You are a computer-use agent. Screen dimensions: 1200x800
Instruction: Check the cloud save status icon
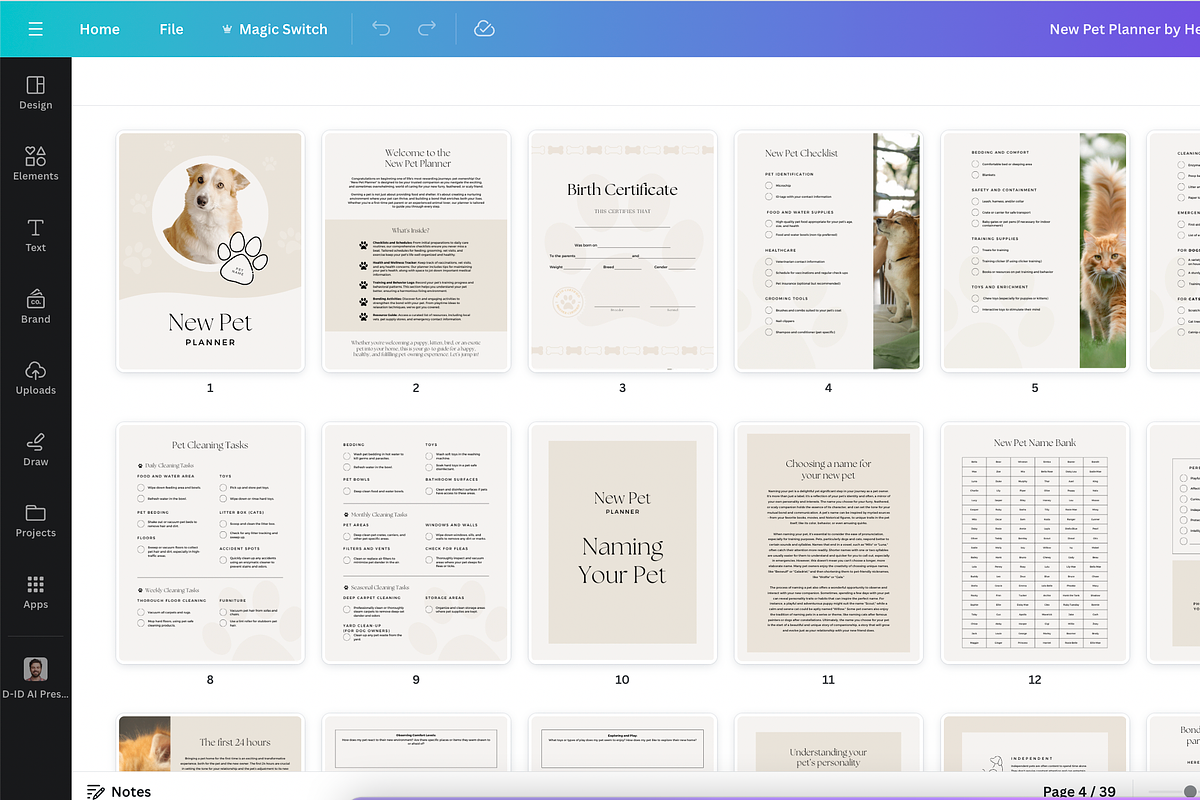point(484,29)
